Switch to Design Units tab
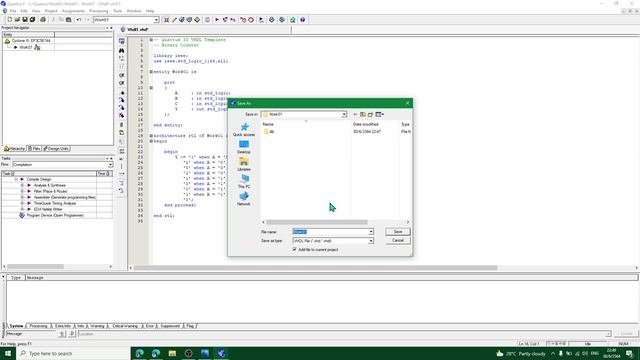The width and height of the screenshot is (640, 360). pos(56,149)
